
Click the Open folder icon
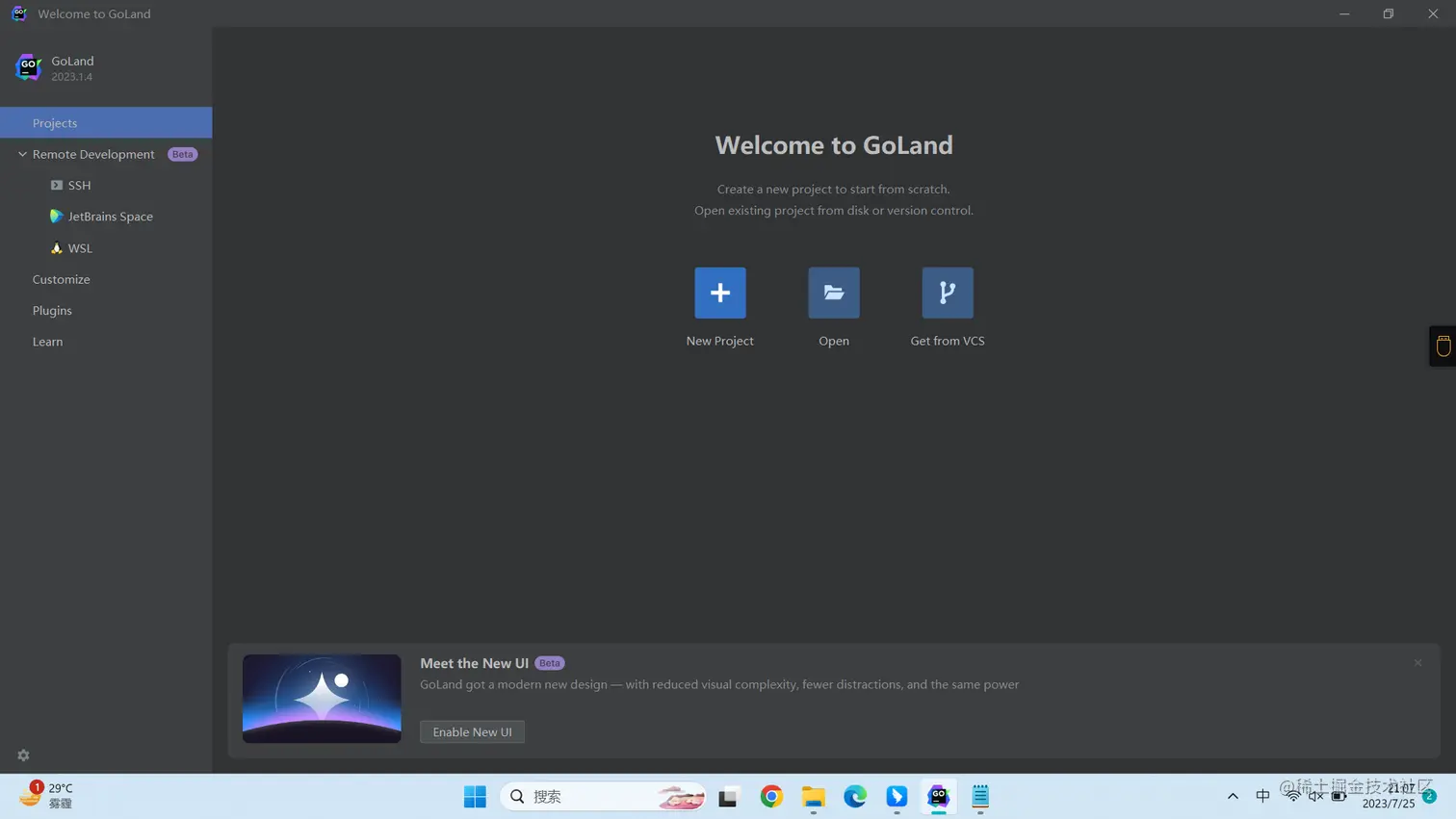coord(834,293)
